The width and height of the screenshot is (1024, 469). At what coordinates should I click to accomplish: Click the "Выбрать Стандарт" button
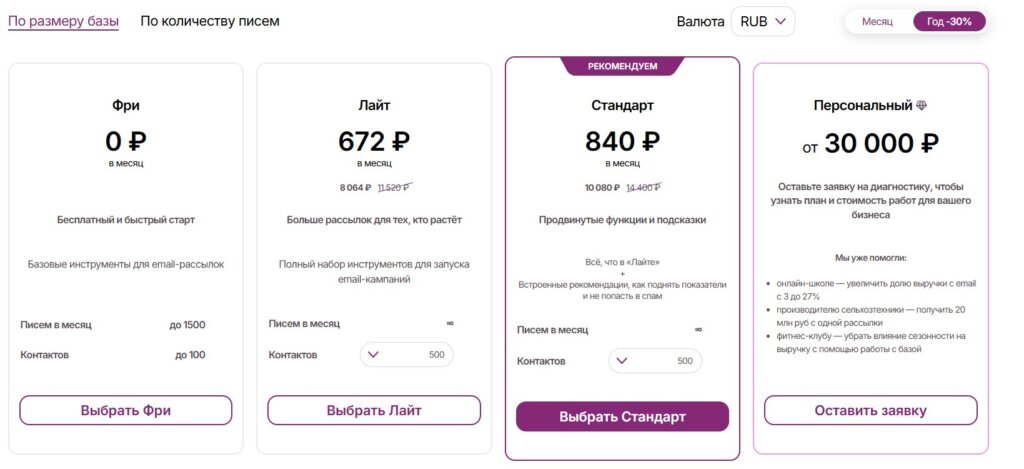coord(622,416)
